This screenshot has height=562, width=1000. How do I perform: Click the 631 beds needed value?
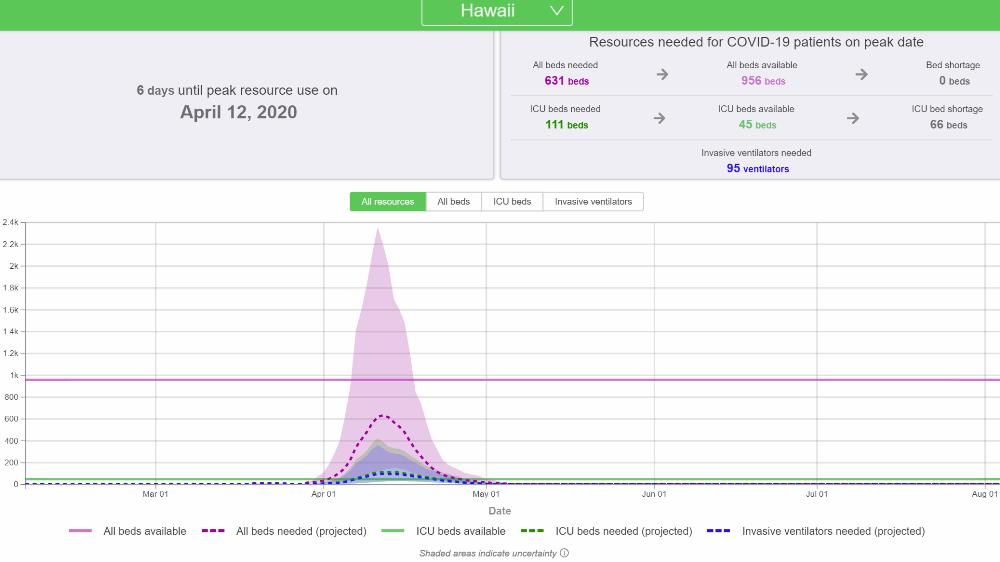click(x=566, y=81)
